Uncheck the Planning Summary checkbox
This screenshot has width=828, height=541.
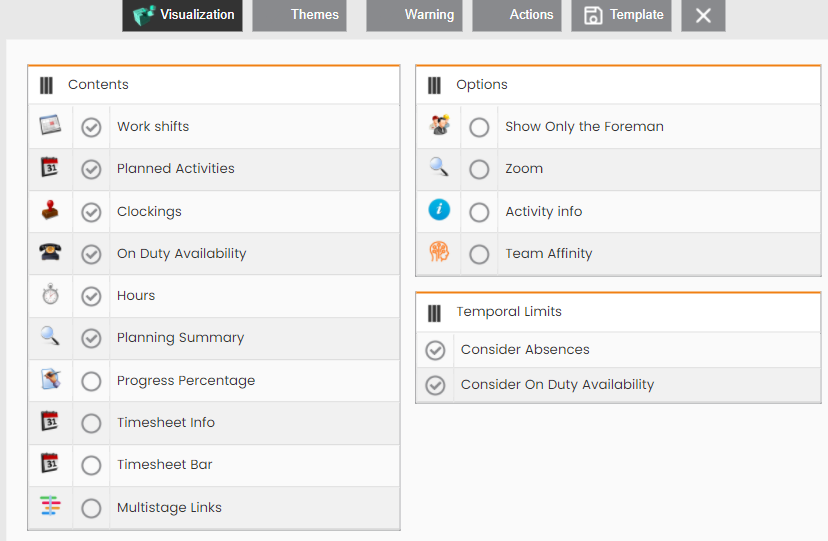point(91,338)
